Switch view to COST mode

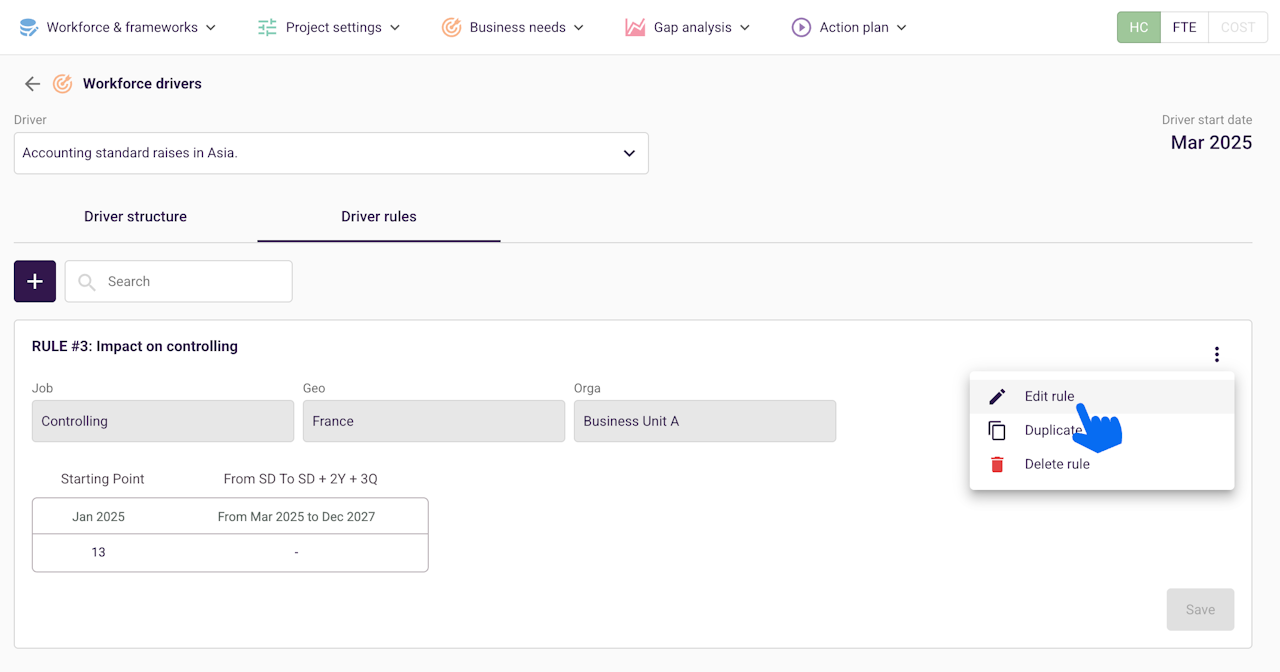(x=1237, y=27)
